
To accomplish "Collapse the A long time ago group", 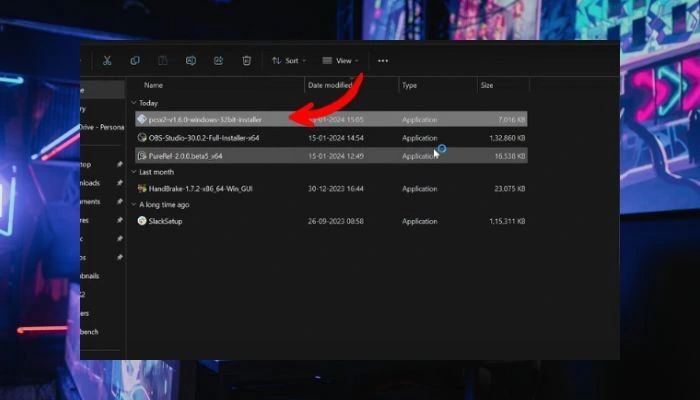I will point(133,204).
